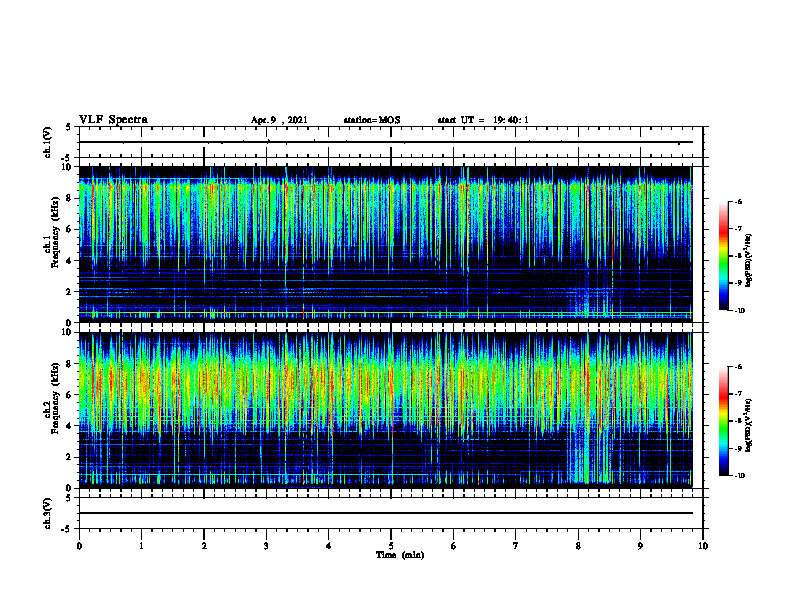Click the time axis tick label "1"

pos(141,546)
